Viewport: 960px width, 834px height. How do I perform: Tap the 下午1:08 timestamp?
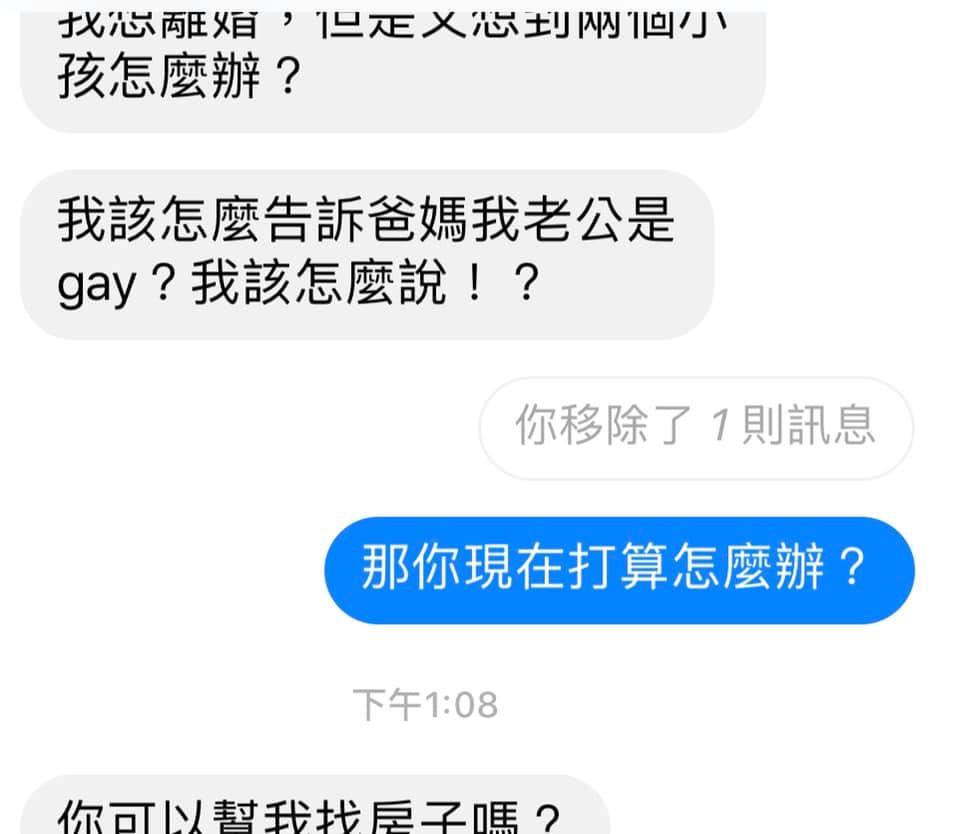(425, 704)
